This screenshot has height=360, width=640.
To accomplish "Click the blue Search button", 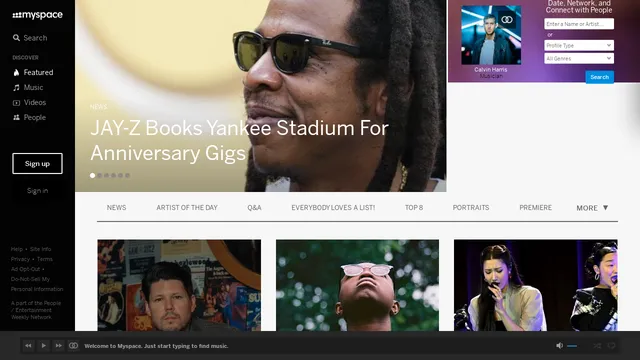I will click(x=600, y=77).
